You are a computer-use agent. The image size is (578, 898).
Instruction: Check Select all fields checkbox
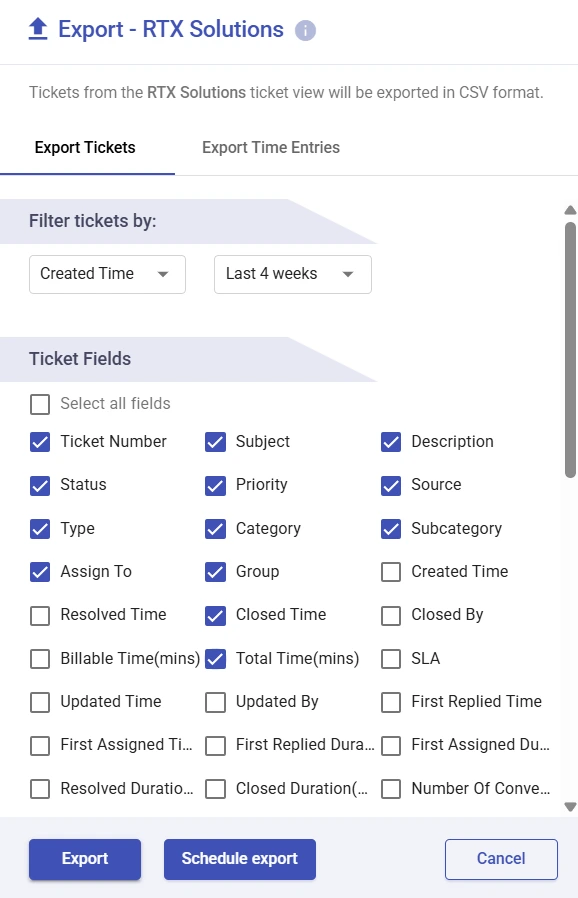[x=40, y=404]
